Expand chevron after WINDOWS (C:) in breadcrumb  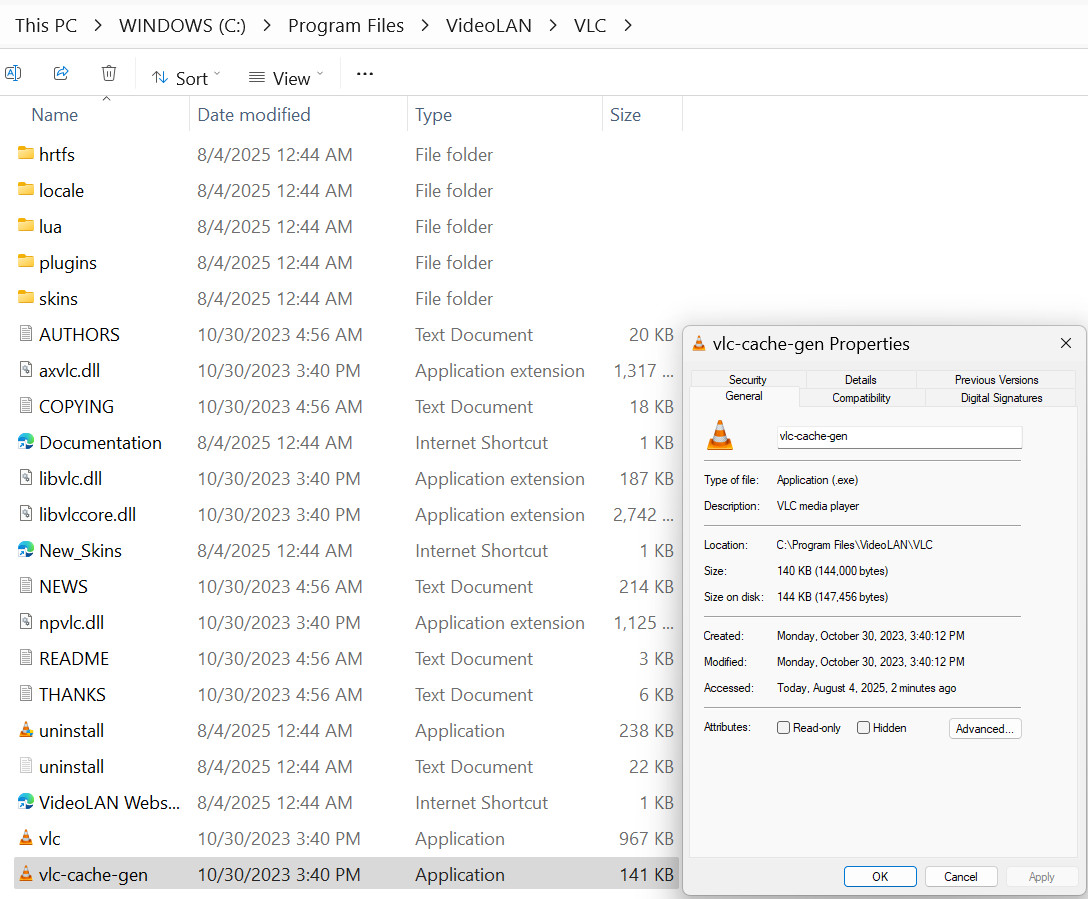[x=267, y=26]
